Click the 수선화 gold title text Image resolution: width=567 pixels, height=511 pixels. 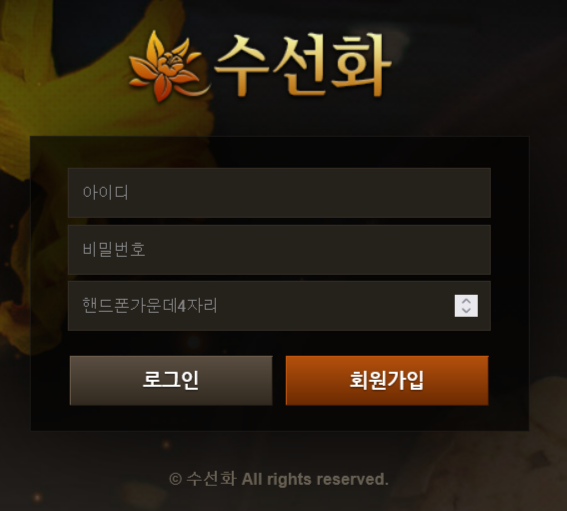[x=303, y=65]
